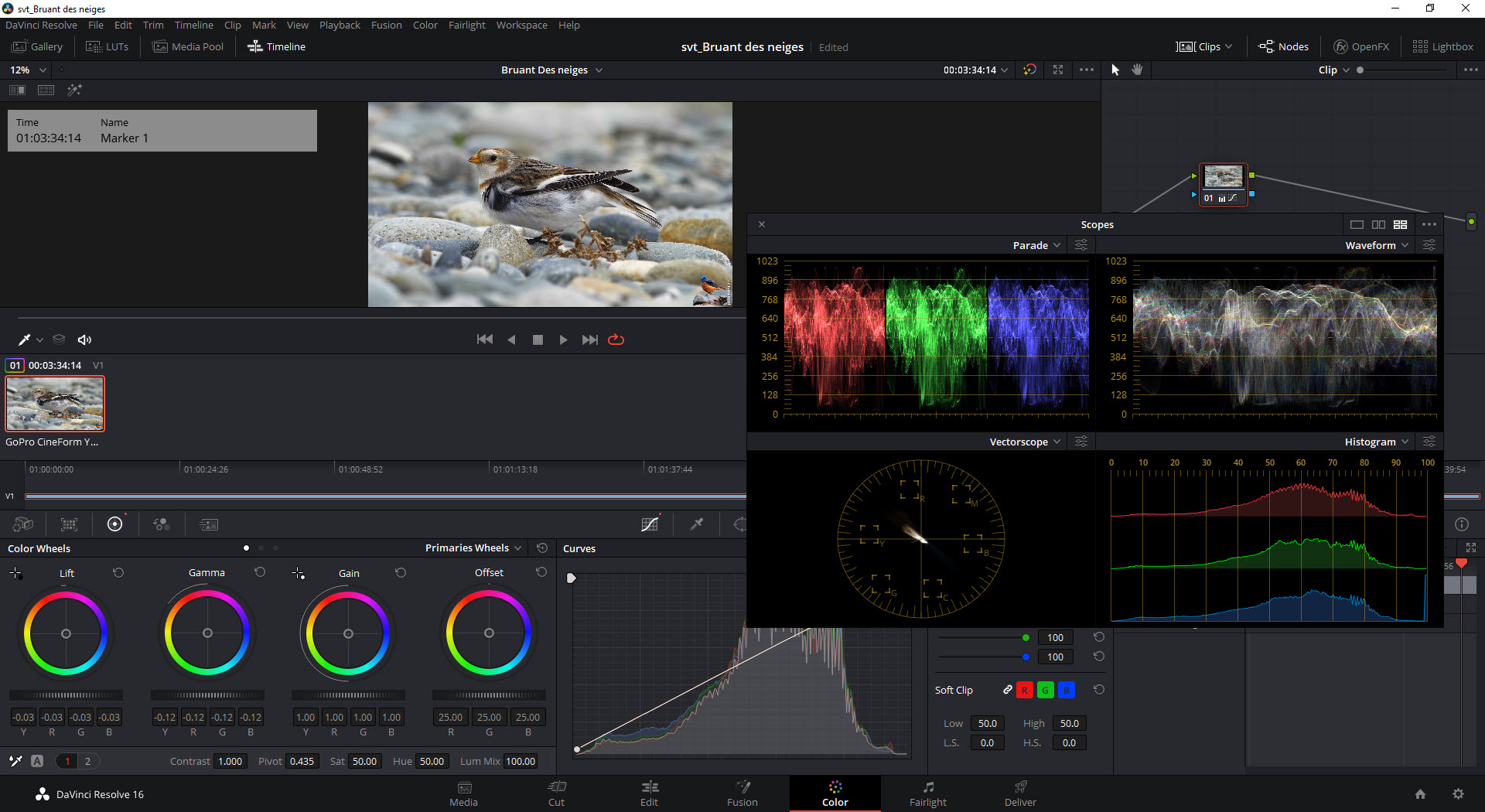Open Histogram scope settings
This screenshot has height=812, width=1485.
(x=1429, y=442)
